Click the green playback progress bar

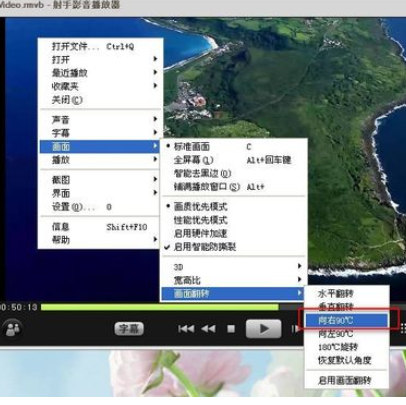pyautogui.click(x=160, y=307)
